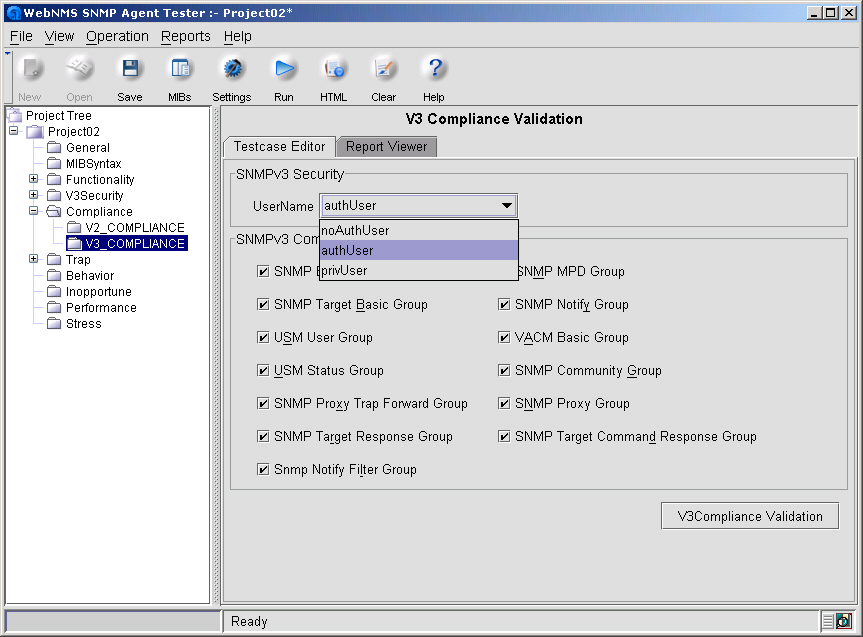The width and height of the screenshot is (863, 637).
Task: Click the lined-page icon in status bar
Action: click(828, 621)
